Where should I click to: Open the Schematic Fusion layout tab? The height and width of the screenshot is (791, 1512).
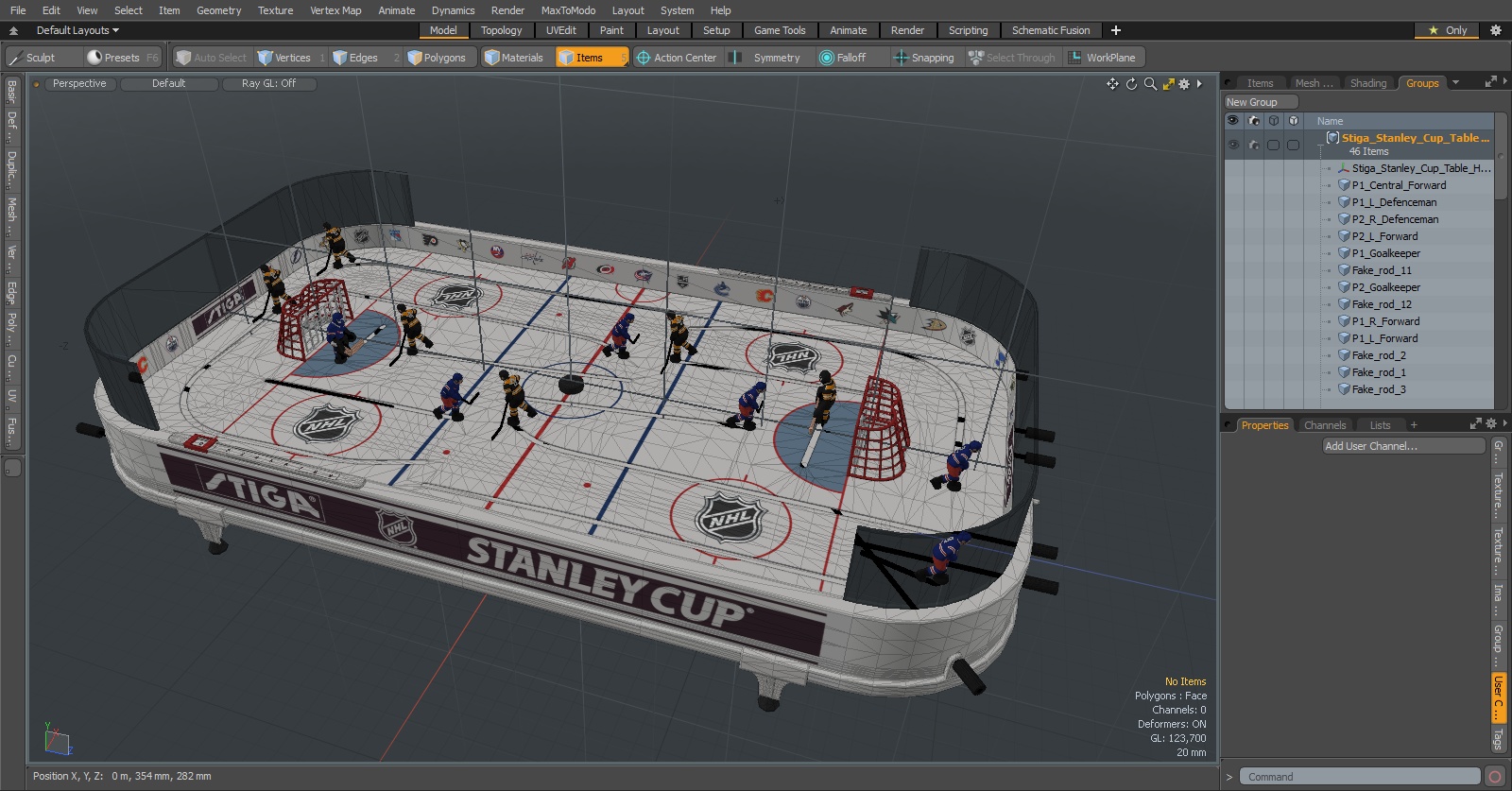pyautogui.click(x=1051, y=30)
